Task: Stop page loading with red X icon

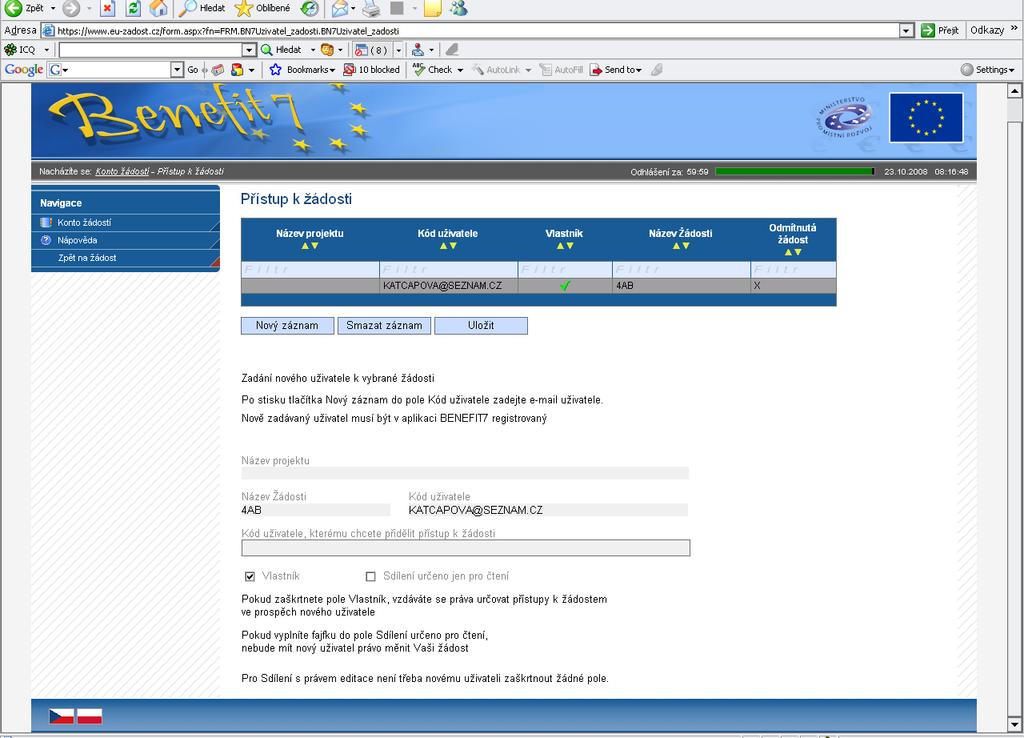Action: (108, 8)
